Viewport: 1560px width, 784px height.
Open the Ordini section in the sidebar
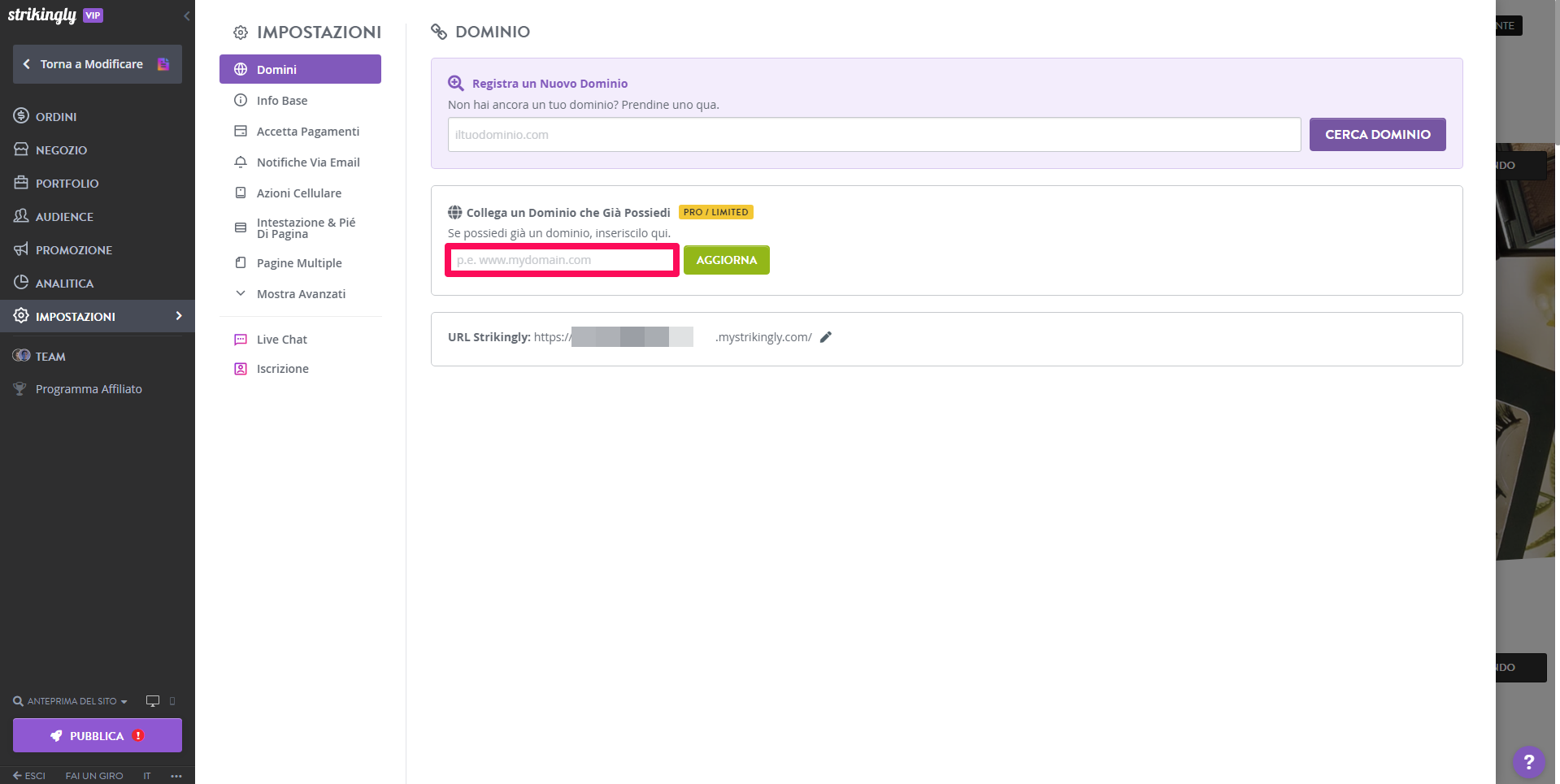click(x=56, y=117)
